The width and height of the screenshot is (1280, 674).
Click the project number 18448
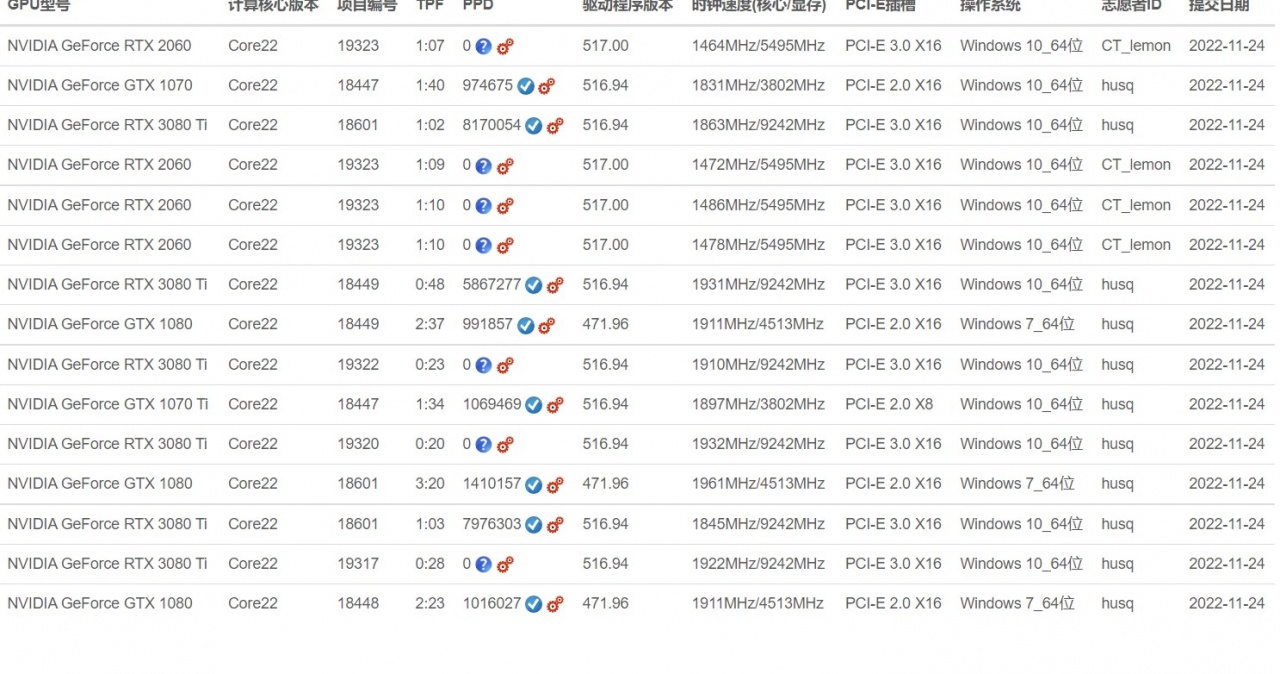tap(358, 603)
